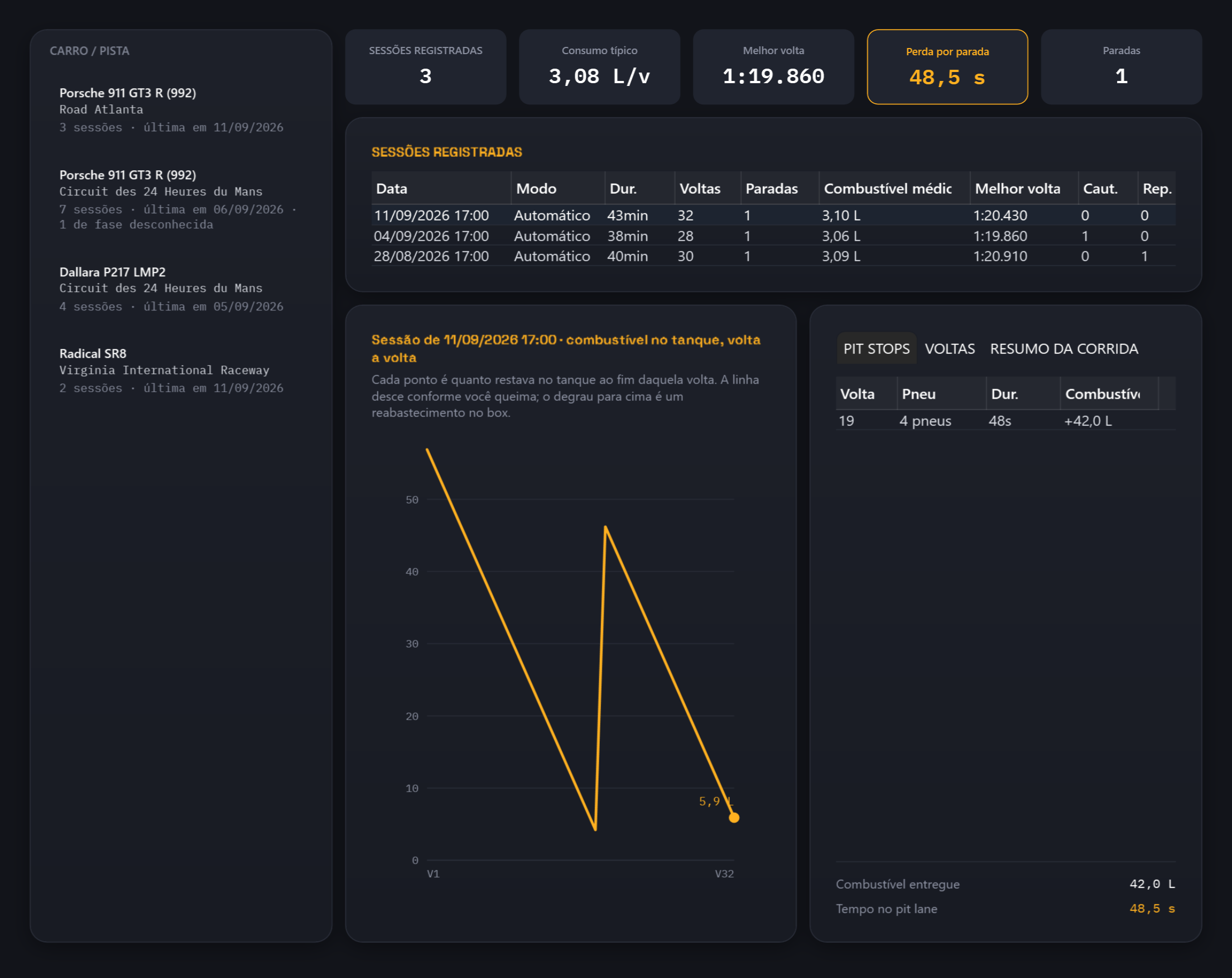Click the 43min duration cell
This screenshot has width=1232, height=978.
[x=627, y=215]
